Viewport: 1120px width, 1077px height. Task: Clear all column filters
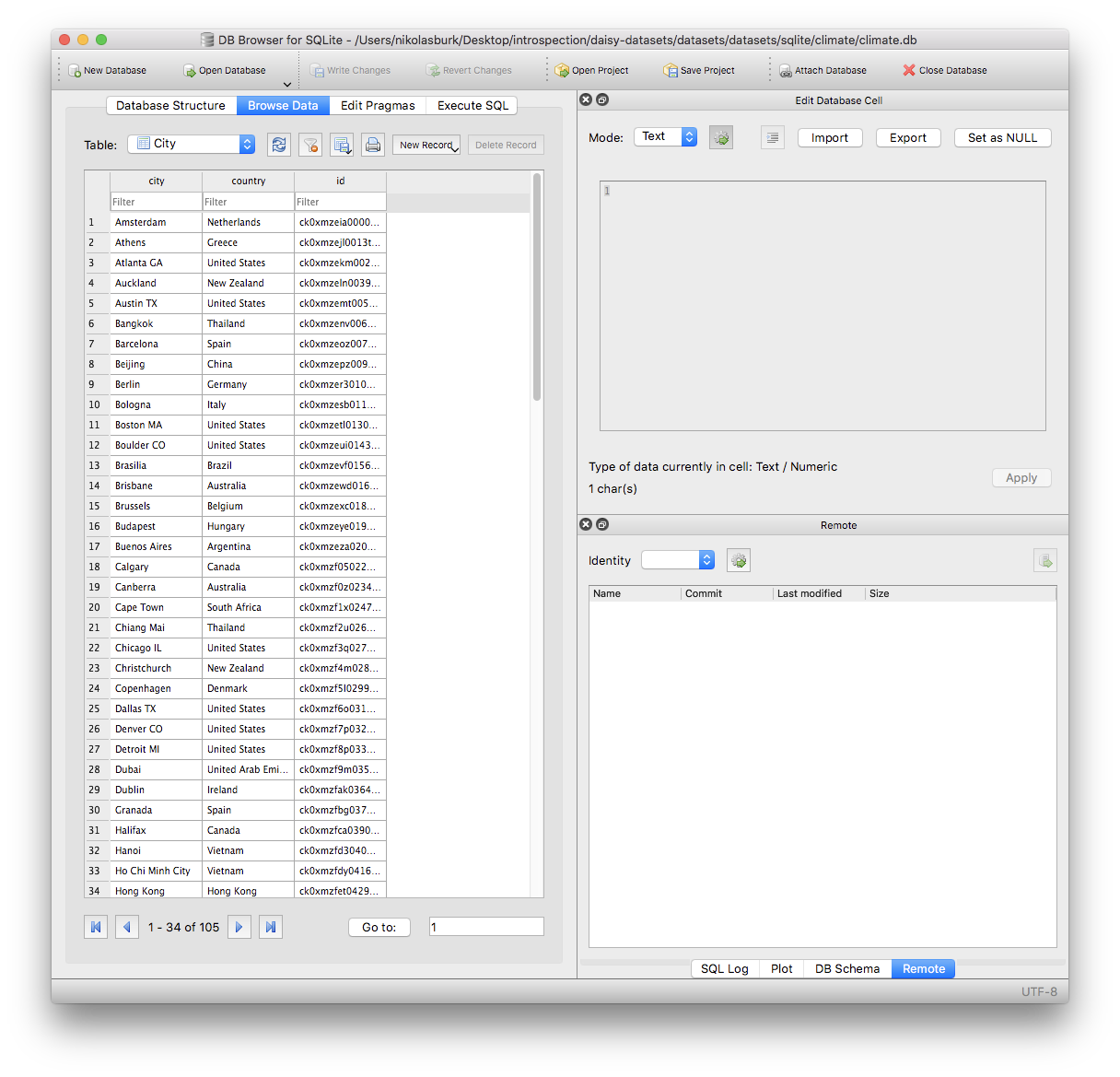310,145
